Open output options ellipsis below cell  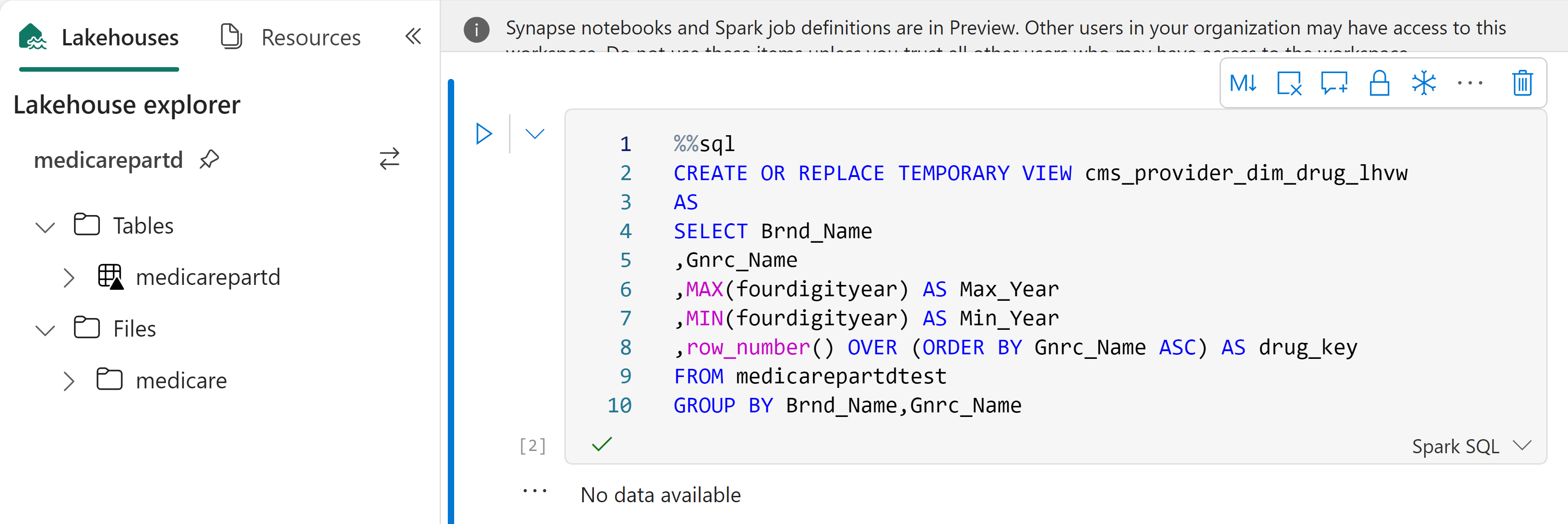click(x=534, y=491)
